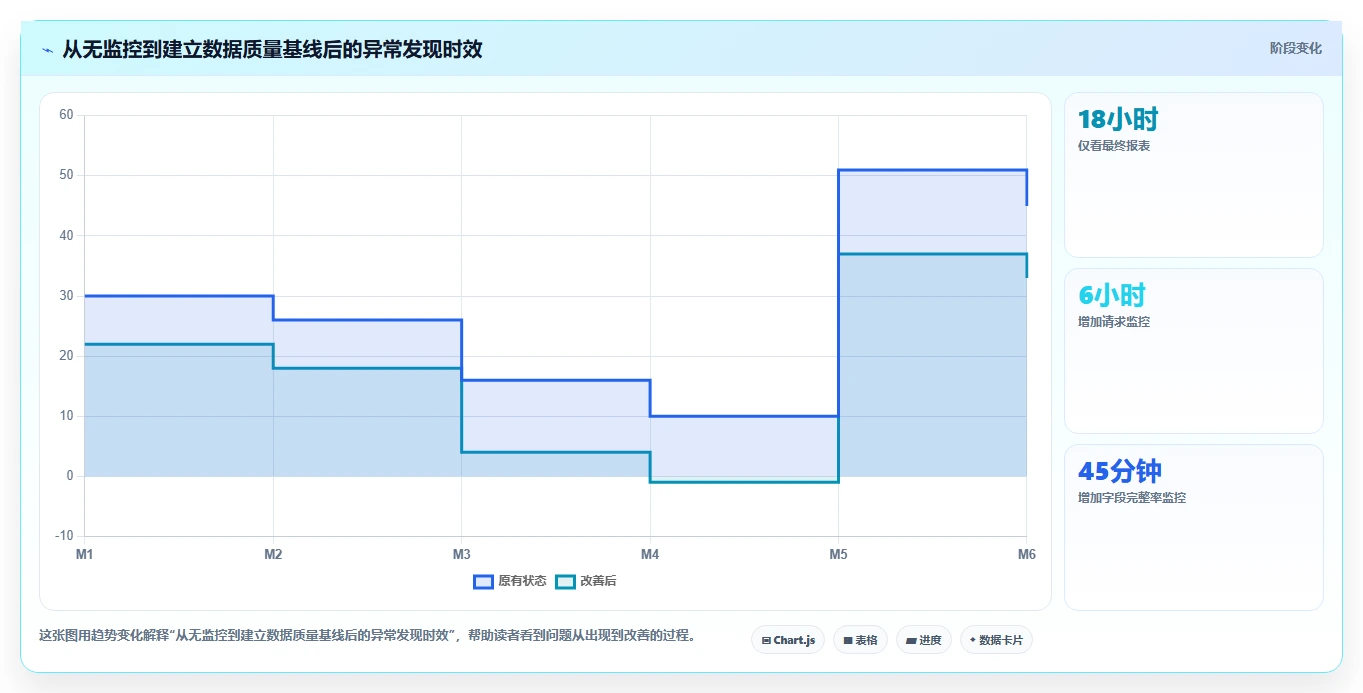Image resolution: width=1363 pixels, height=693 pixels.
Task: Click the M2 axis label
Action: pyautogui.click(x=273, y=554)
